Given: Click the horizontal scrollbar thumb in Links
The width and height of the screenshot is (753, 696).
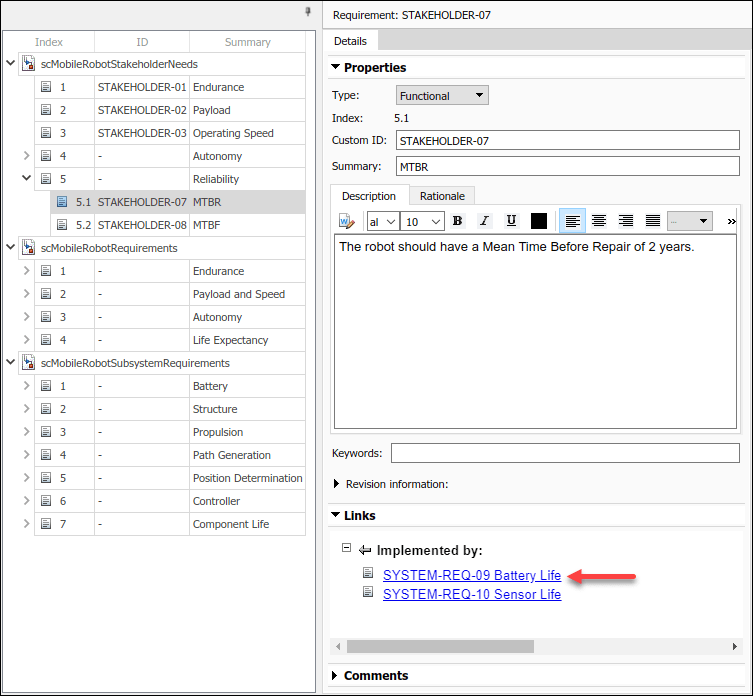Looking at the screenshot, I should point(440,647).
